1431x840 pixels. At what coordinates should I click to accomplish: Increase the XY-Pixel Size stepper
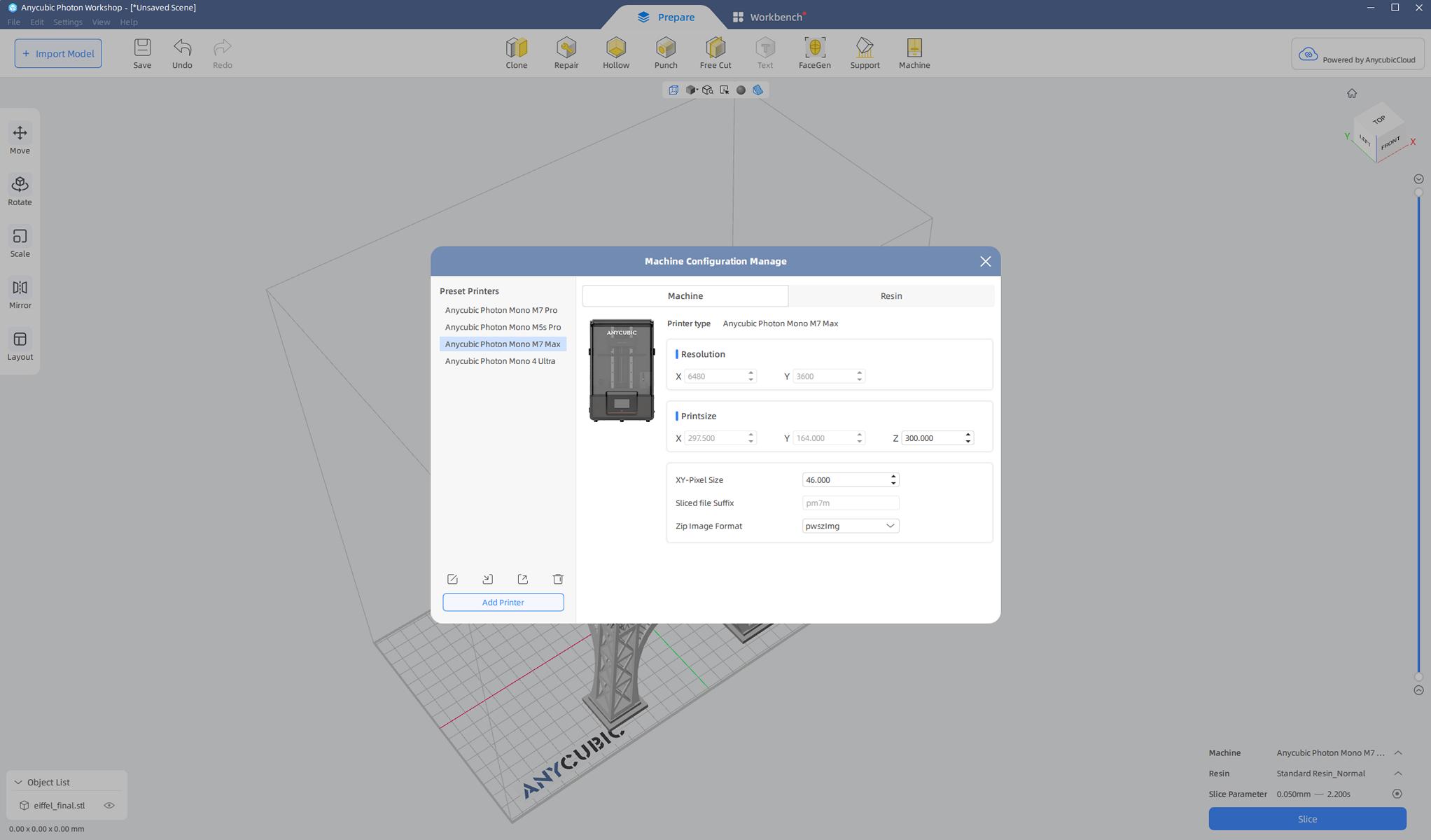(x=893, y=476)
